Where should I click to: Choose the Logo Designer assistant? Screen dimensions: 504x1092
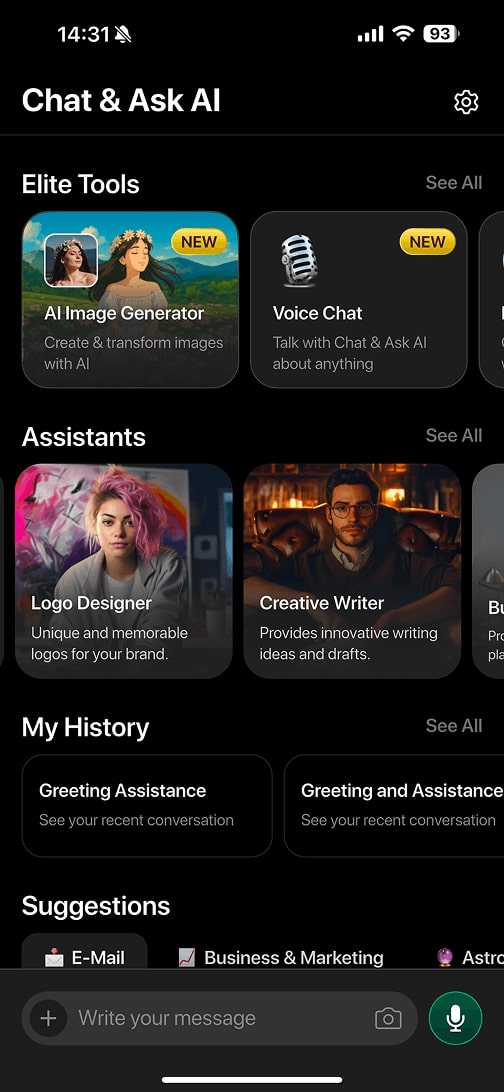[124, 571]
